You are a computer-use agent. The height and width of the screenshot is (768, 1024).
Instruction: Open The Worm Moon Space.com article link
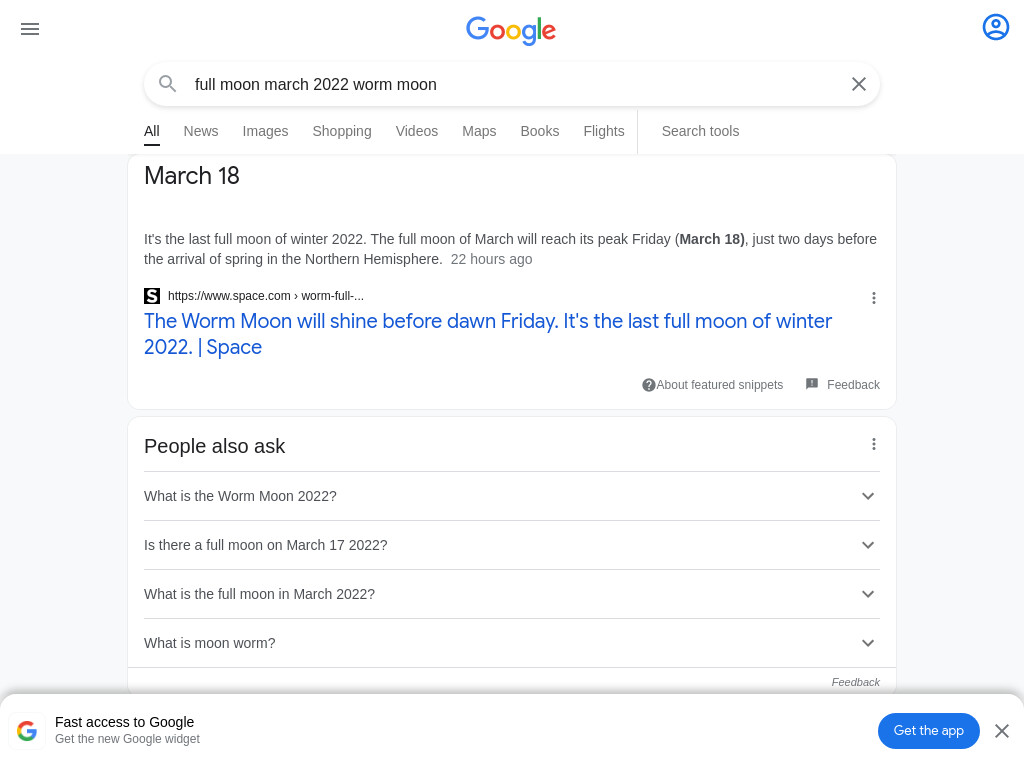(488, 334)
